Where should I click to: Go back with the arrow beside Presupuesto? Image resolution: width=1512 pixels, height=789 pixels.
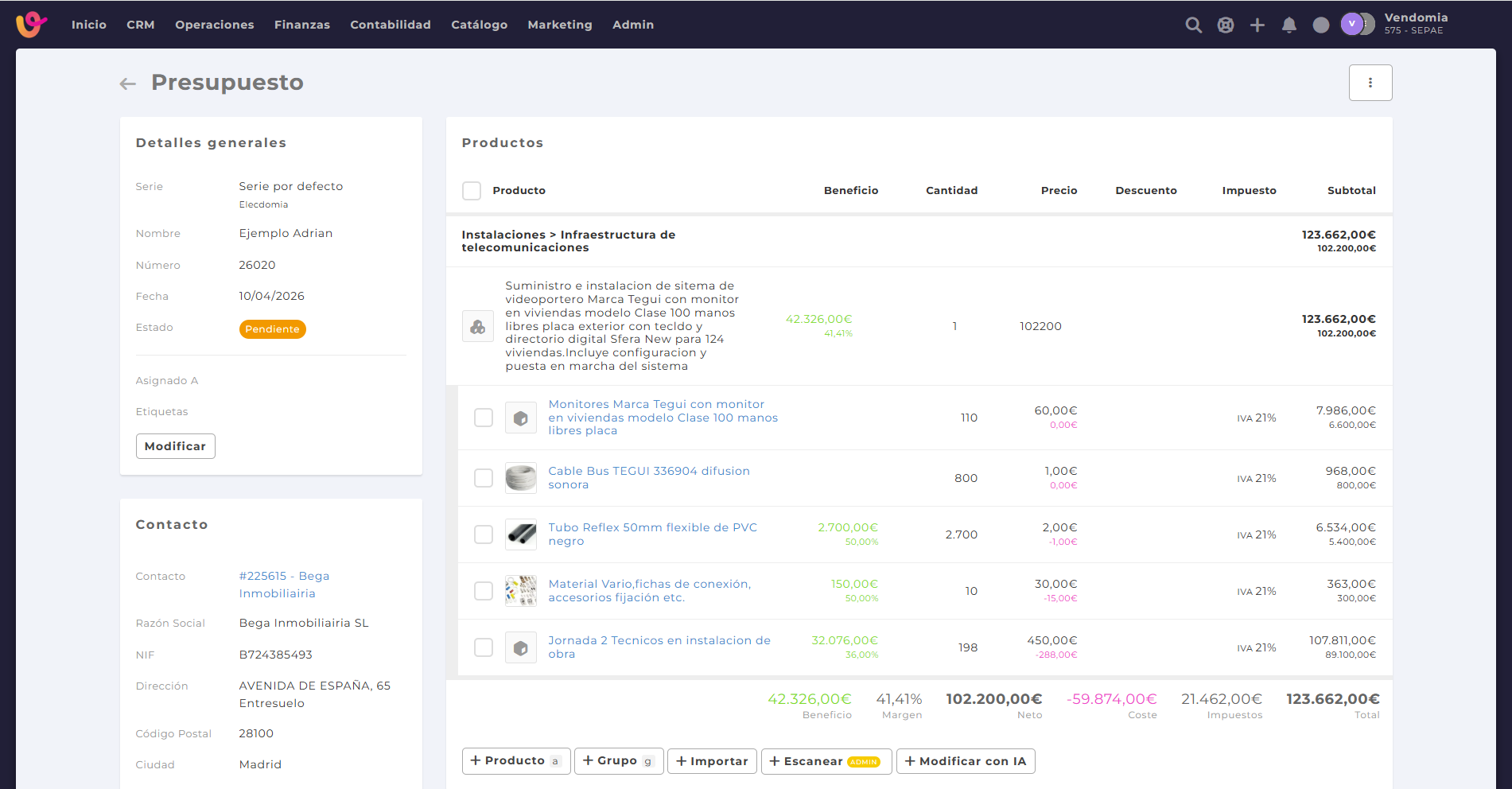click(x=127, y=84)
